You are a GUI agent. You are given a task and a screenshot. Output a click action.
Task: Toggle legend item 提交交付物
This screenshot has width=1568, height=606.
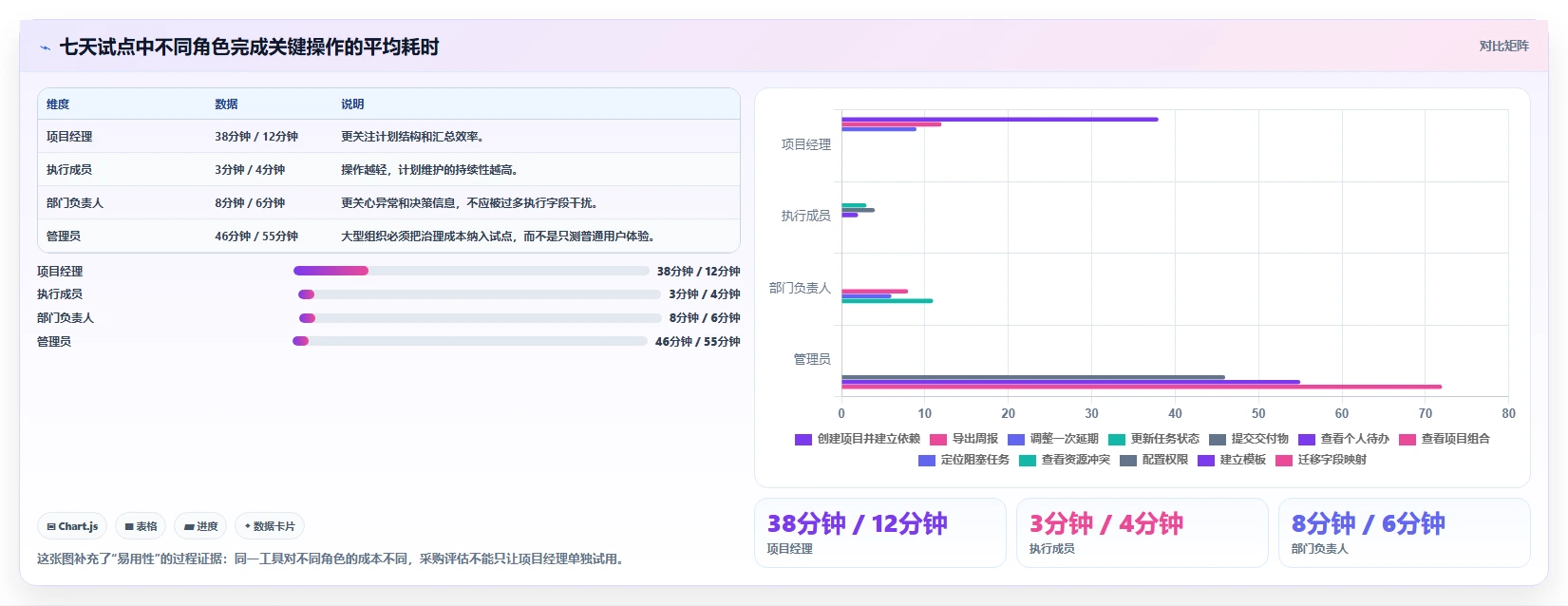coord(1249,439)
